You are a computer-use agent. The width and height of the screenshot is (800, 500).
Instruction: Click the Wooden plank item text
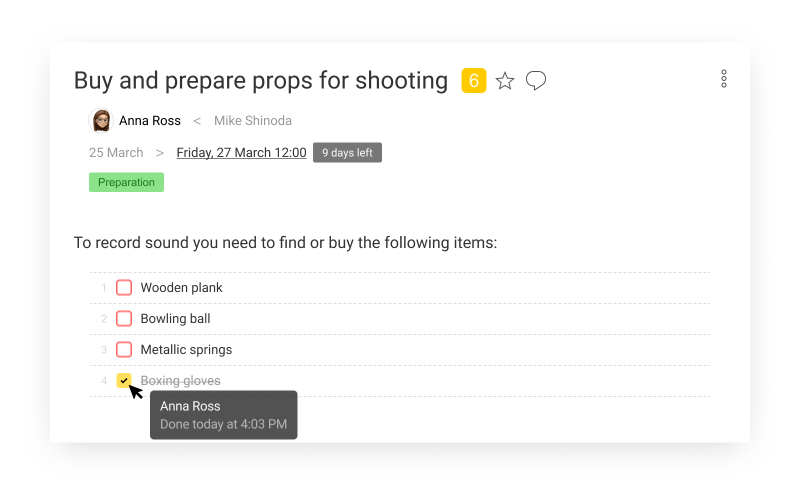point(181,288)
